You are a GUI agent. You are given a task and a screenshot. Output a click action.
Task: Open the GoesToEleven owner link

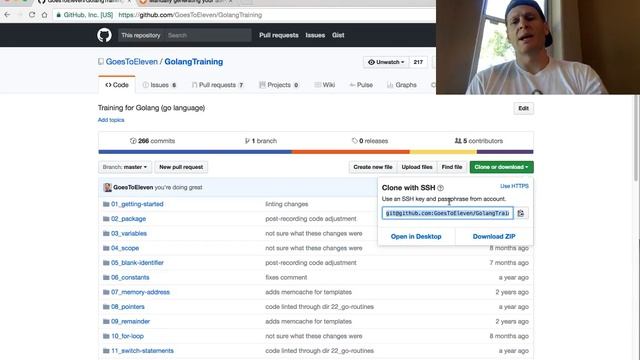132,62
